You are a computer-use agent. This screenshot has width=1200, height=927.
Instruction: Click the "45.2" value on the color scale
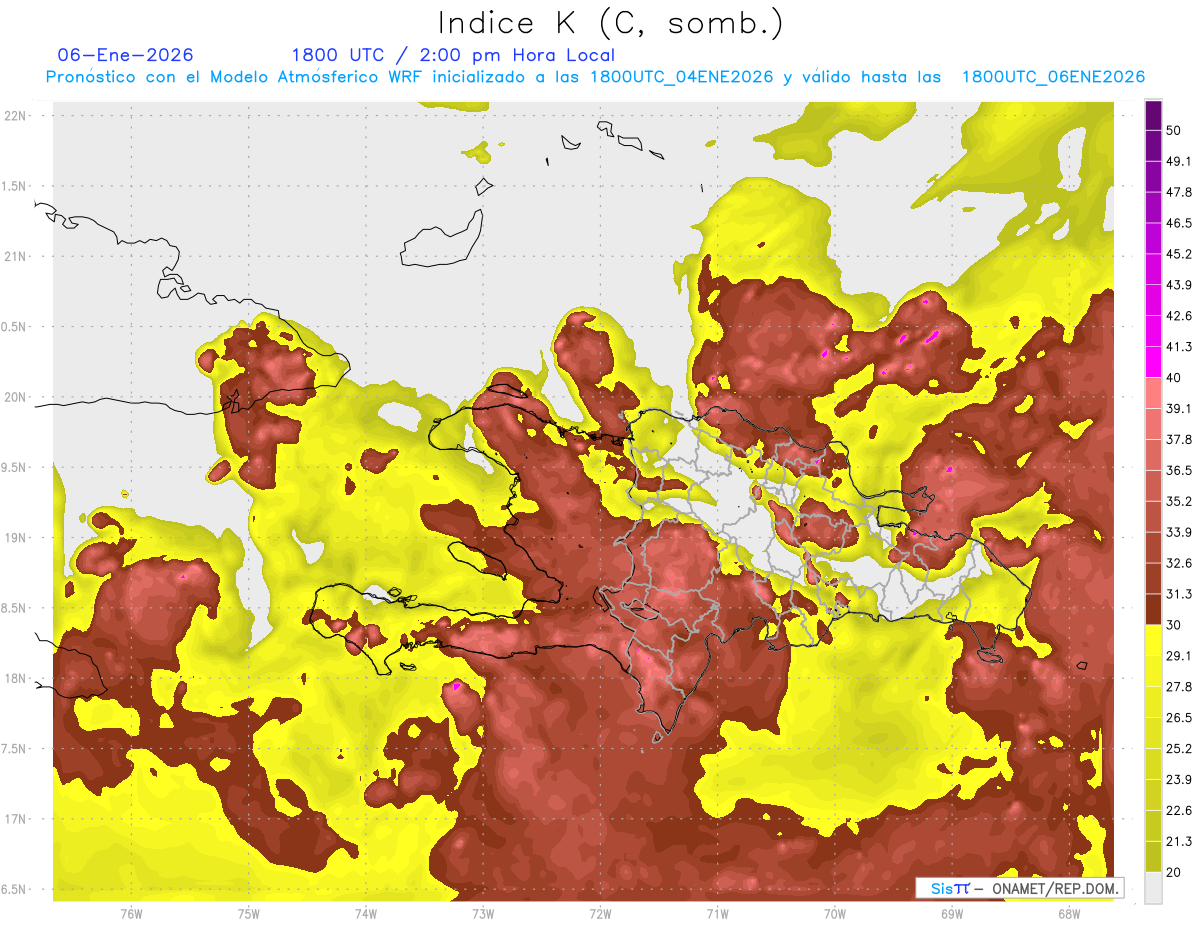pyautogui.click(x=1179, y=254)
